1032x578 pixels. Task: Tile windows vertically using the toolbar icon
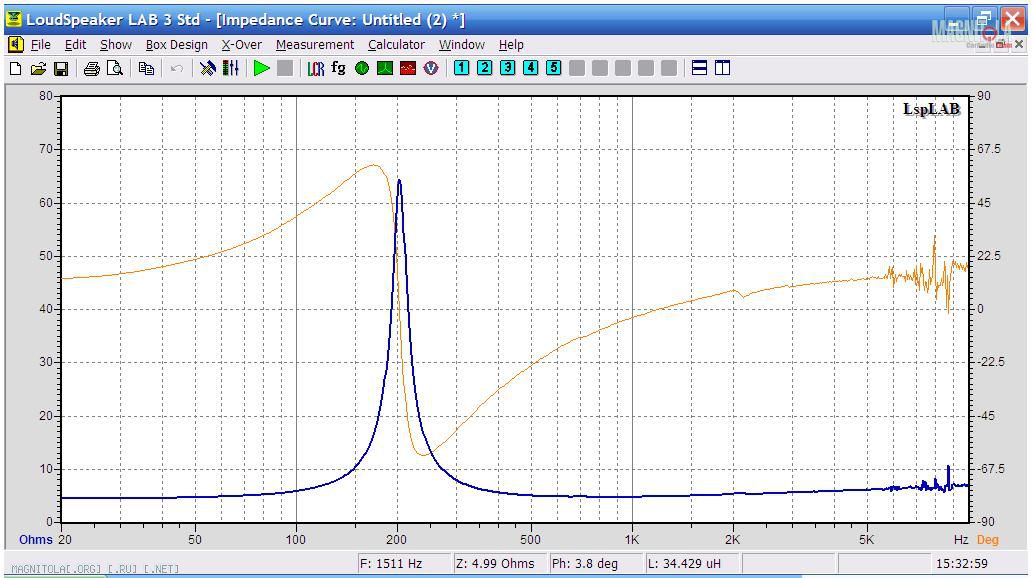tap(723, 68)
